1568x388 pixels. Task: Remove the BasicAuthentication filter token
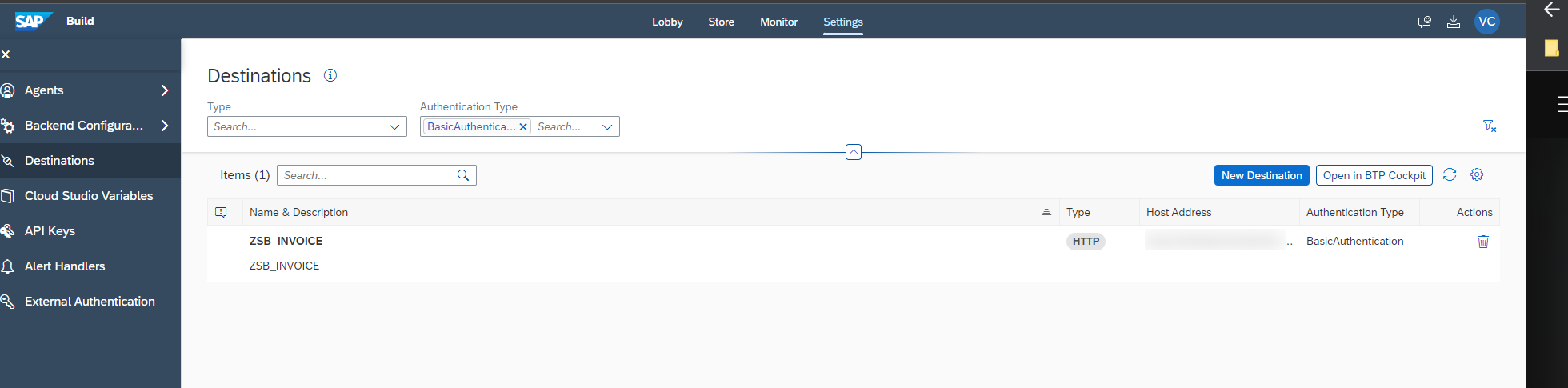[523, 127]
